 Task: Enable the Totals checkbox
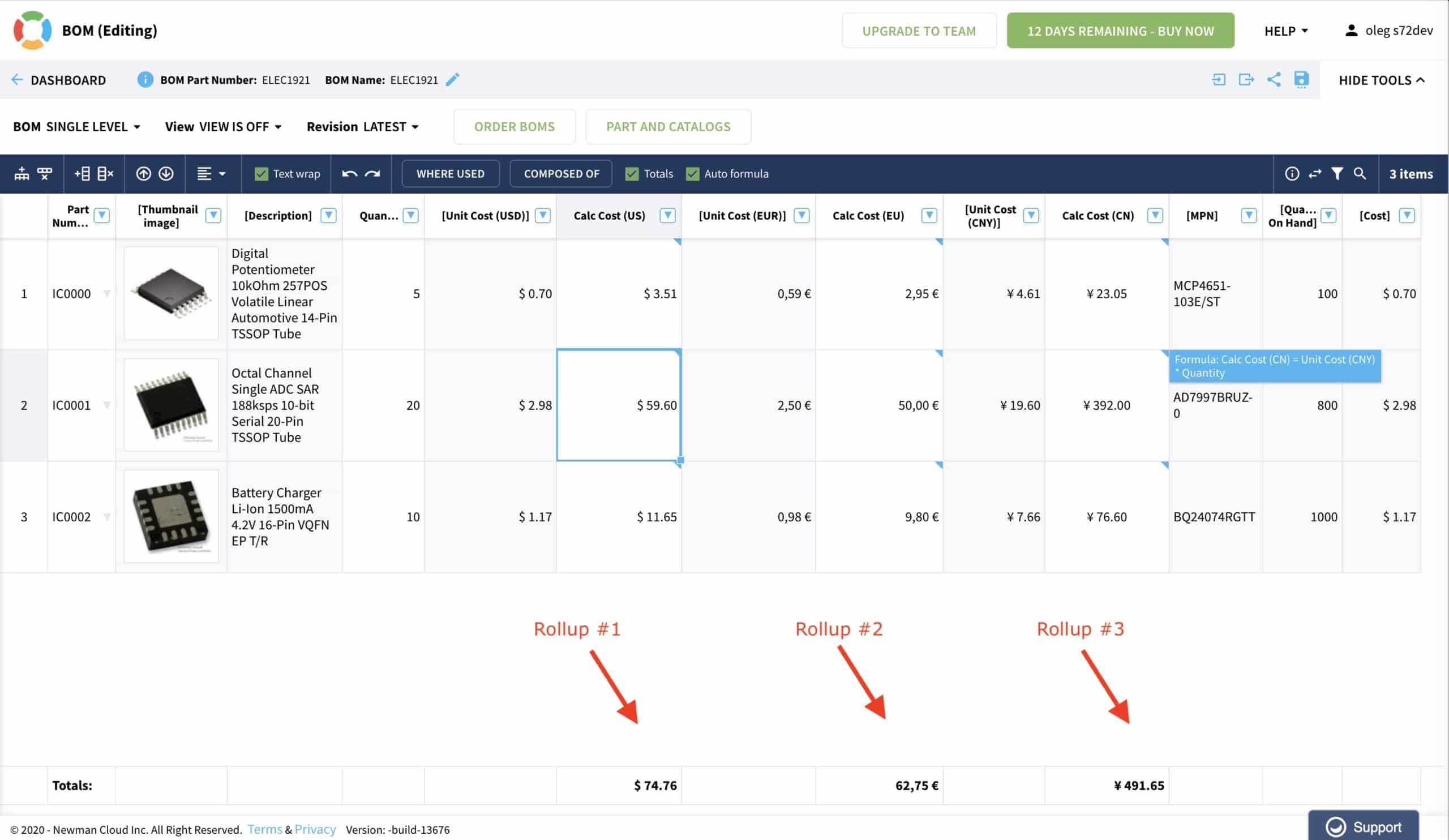tap(631, 173)
